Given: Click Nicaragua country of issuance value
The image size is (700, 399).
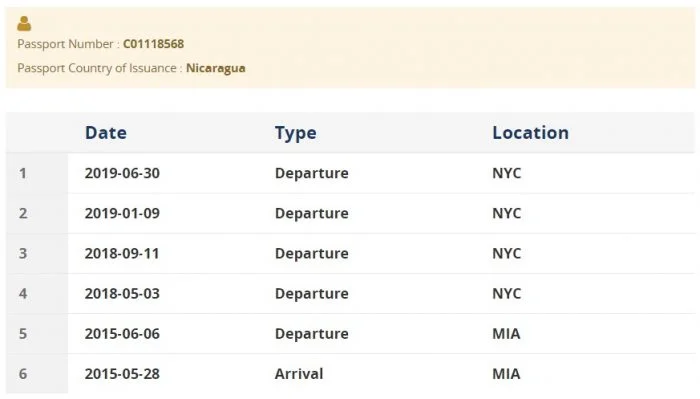Looking at the screenshot, I should (216, 68).
